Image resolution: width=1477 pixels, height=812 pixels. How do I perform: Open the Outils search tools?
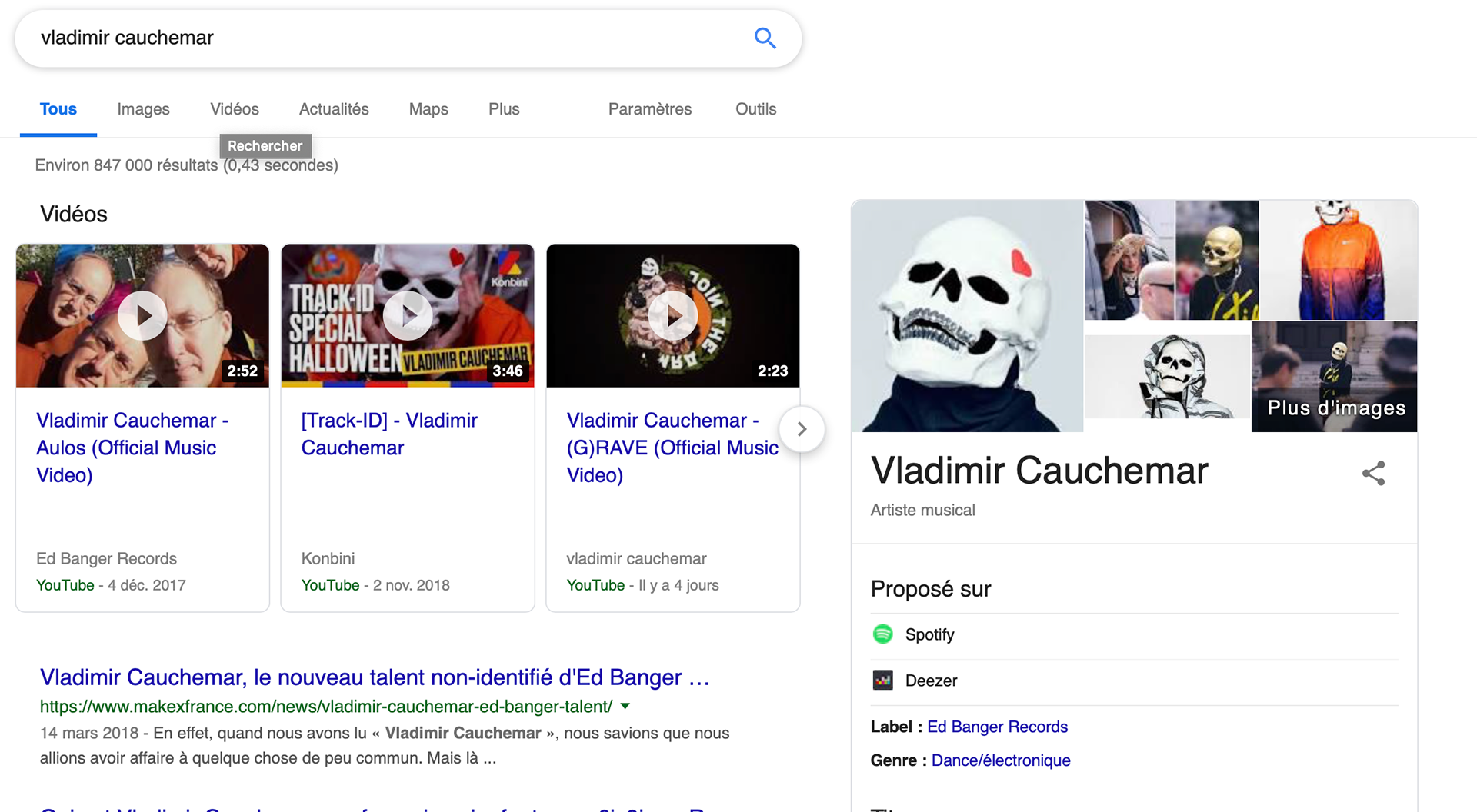755,109
